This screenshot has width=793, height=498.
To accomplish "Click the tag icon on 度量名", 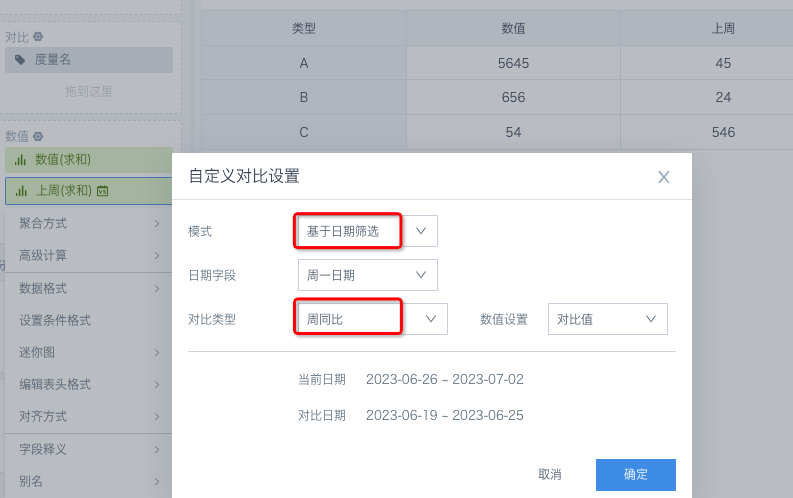I will [x=20, y=60].
